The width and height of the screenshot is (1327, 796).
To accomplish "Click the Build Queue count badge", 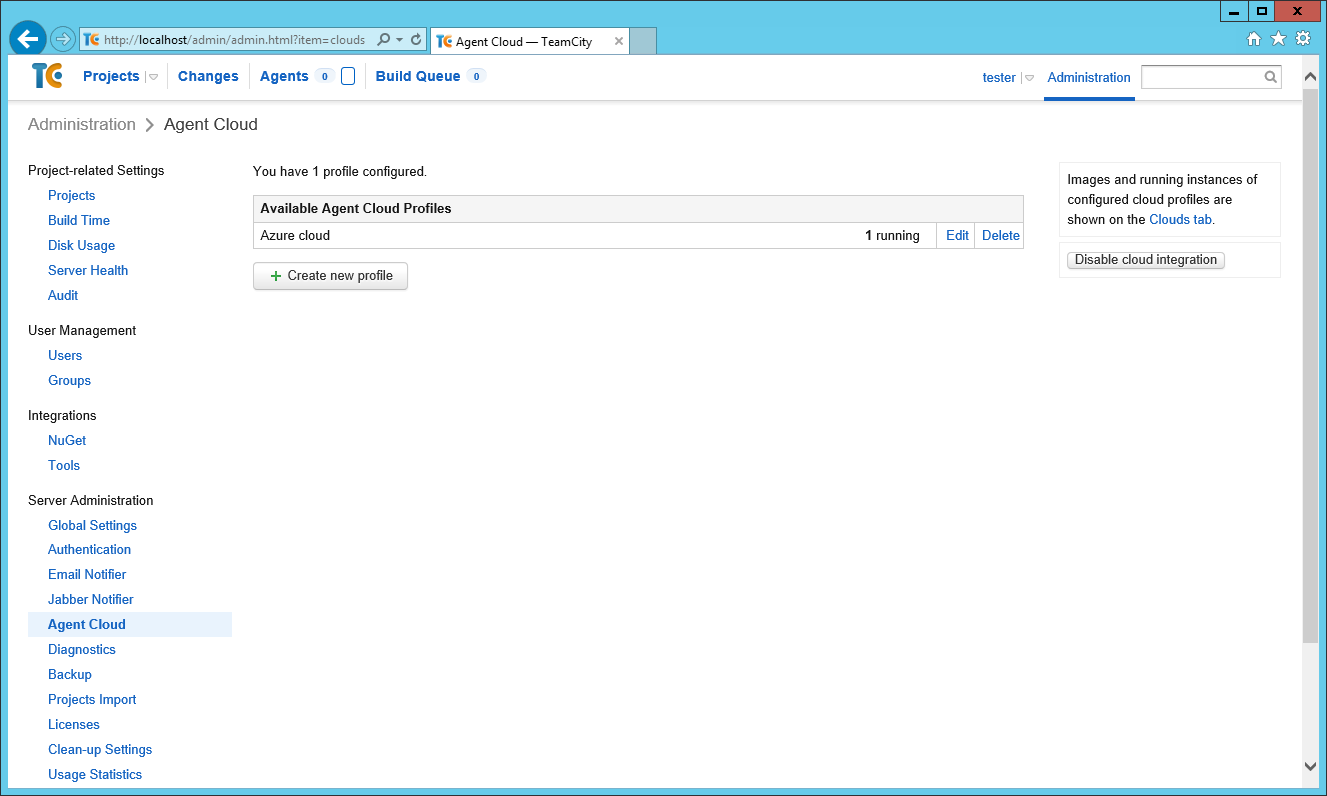I will click(x=476, y=76).
